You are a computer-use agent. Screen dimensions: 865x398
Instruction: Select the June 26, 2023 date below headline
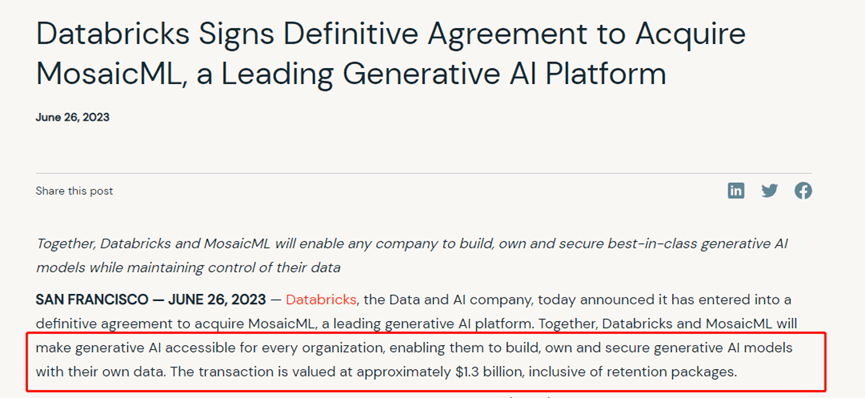72,117
